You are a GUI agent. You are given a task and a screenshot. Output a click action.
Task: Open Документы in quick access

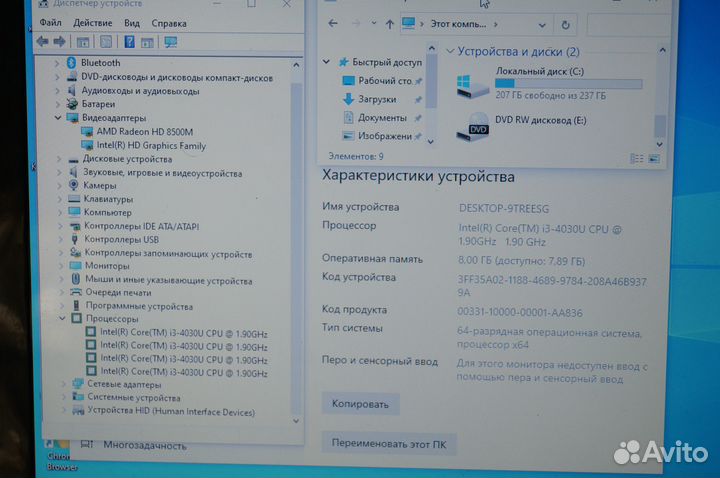pyautogui.click(x=382, y=118)
